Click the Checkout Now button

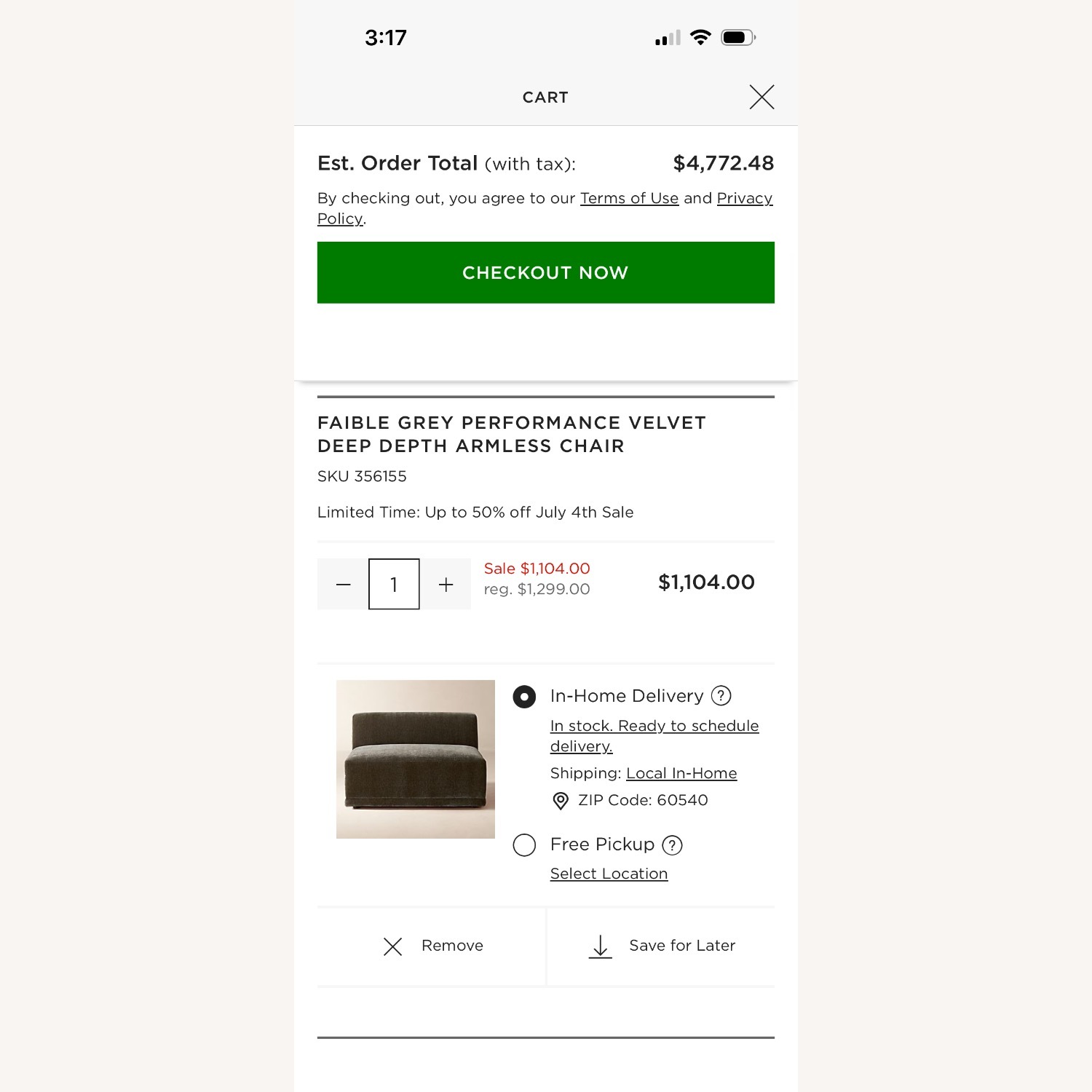coord(546,272)
